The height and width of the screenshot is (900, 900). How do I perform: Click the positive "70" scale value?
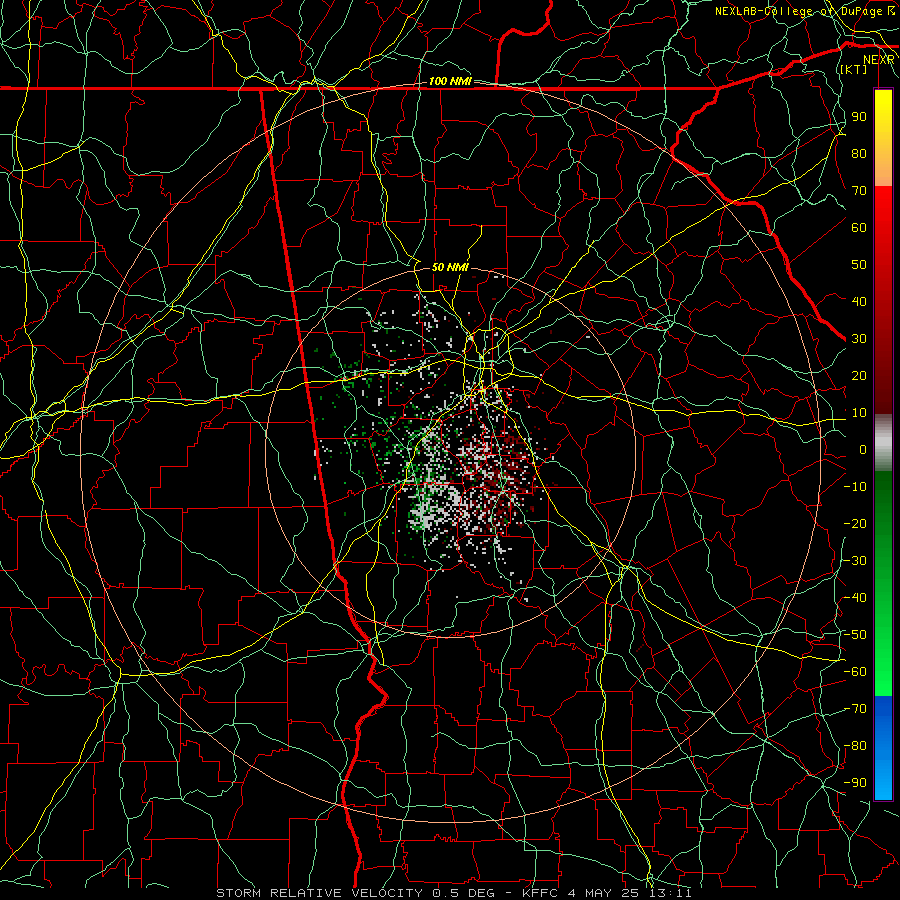pyautogui.click(x=859, y=190)
